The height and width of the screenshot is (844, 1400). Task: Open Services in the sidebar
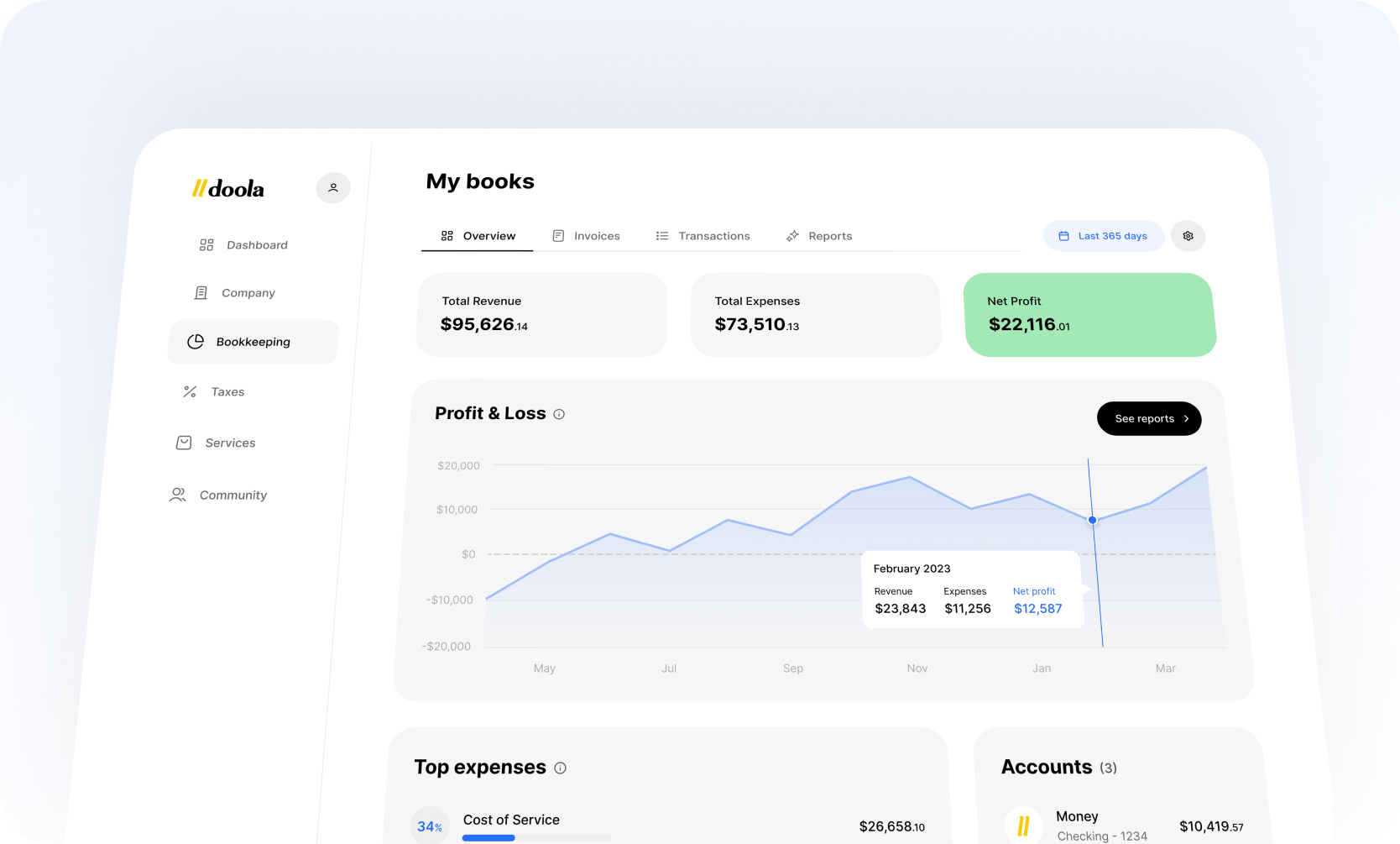tap(216, 443)
